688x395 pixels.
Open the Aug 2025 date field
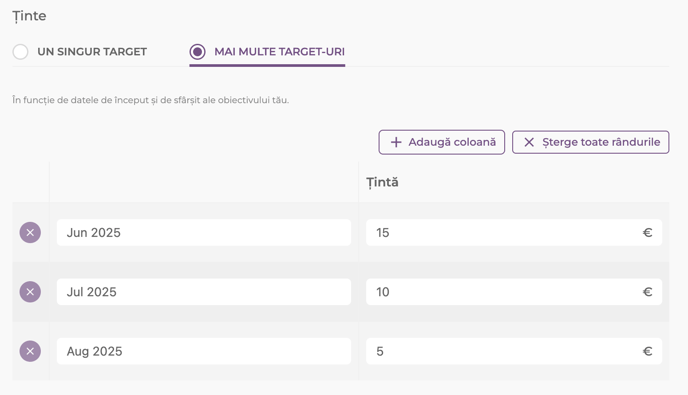tap(204, 351)
